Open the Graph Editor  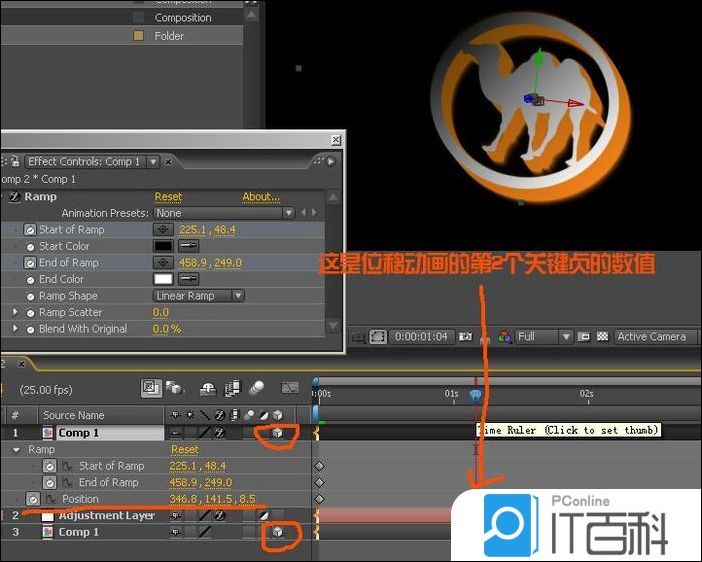(x=290, y=388)
